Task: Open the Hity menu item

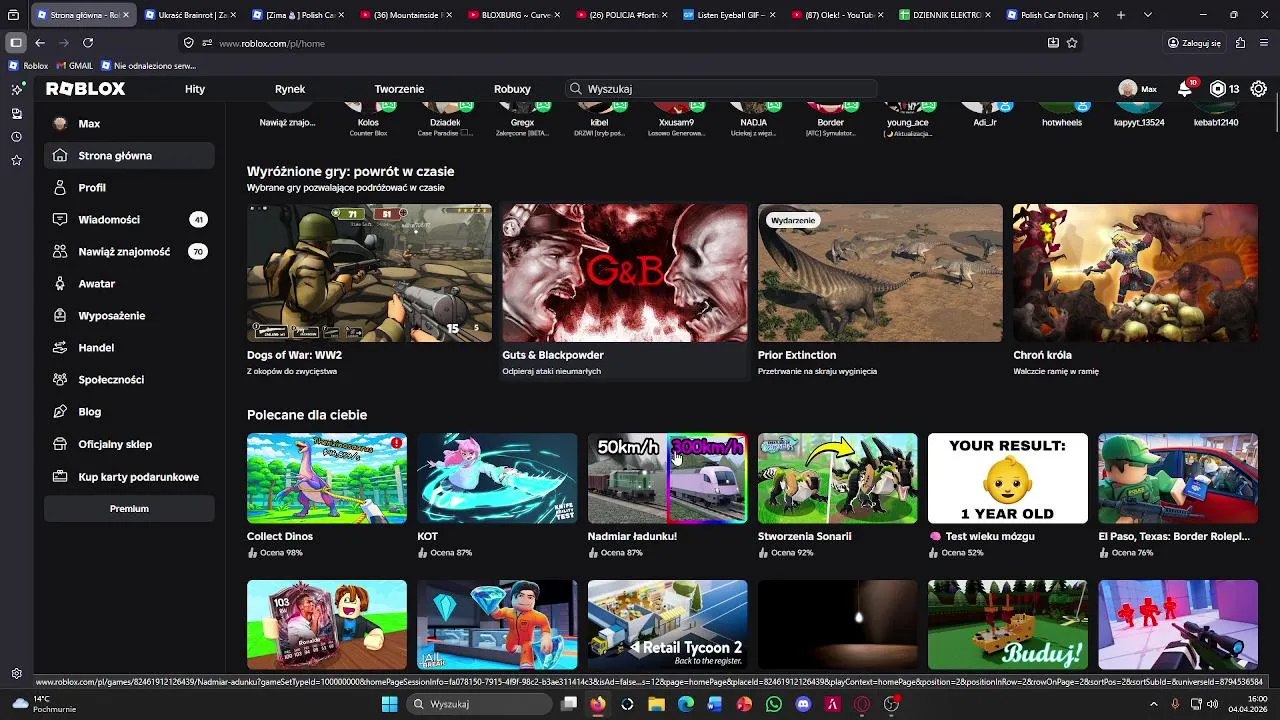Action: [195, 89]
